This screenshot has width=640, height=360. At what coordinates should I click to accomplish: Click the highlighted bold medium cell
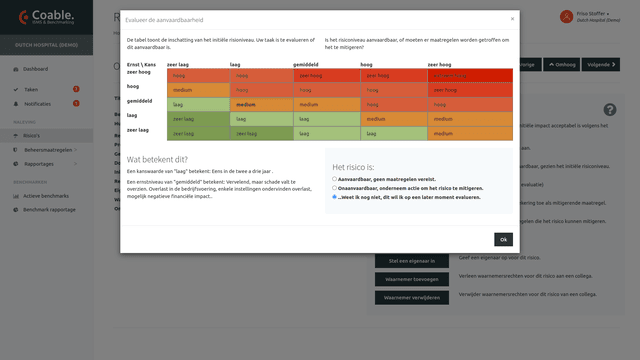pyautogui.click(x=262, y=104)
